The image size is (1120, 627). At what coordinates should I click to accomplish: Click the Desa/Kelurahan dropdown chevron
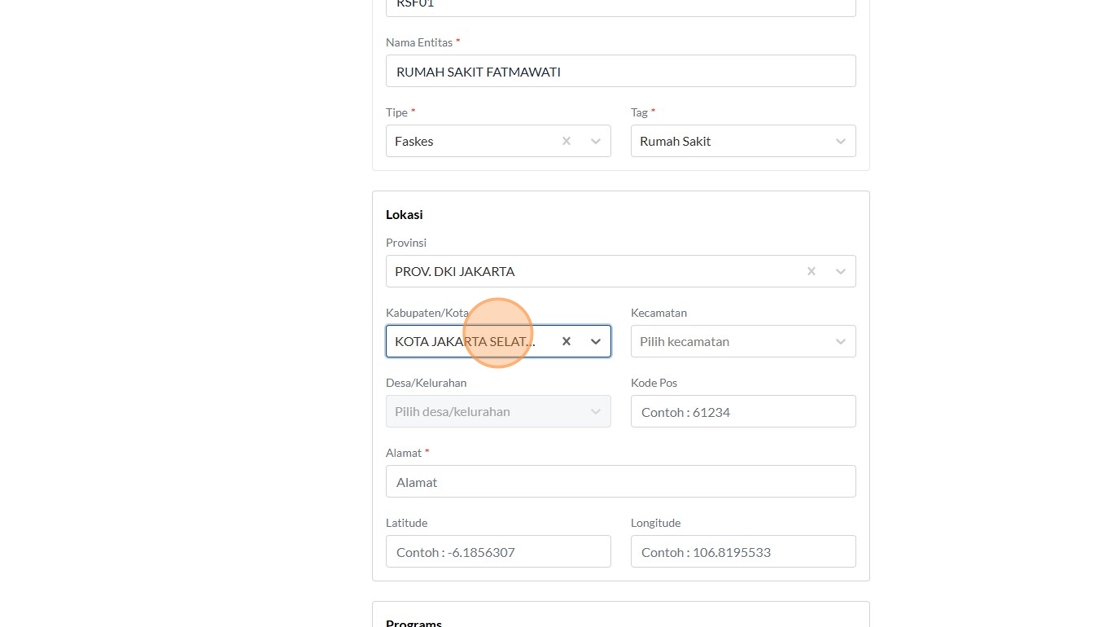click(596, 411)
